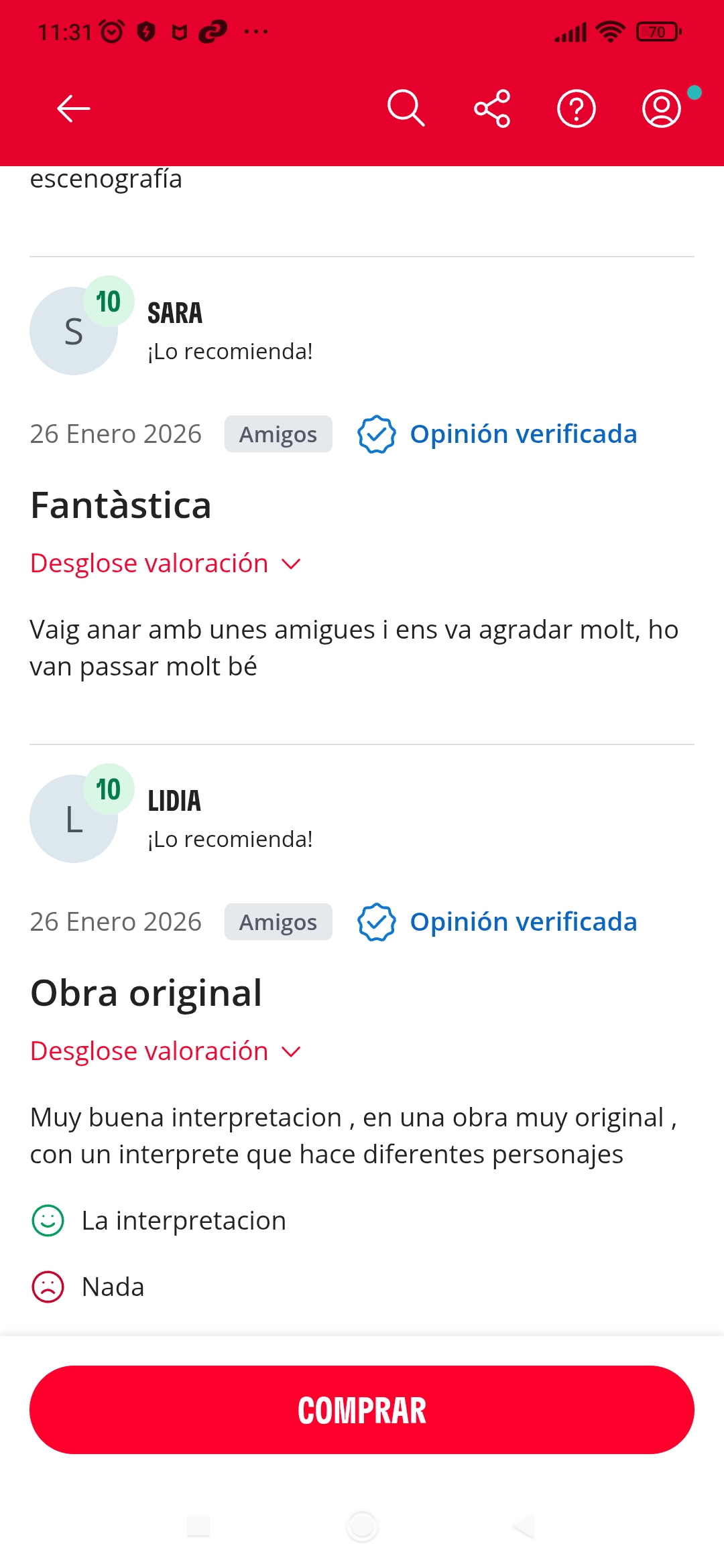Open help via the question mark icon

point(577,109)
